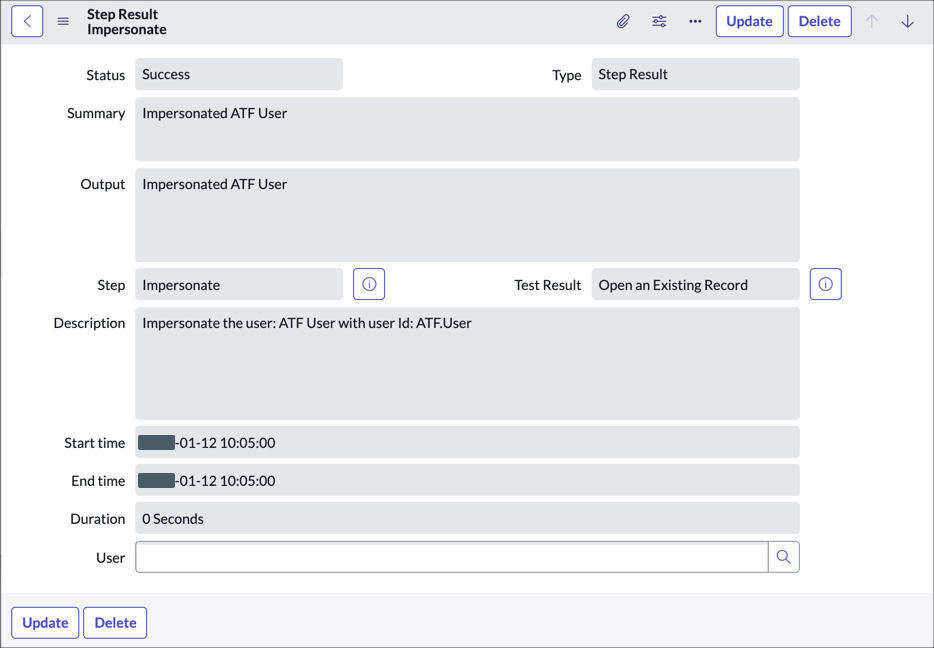Open the Test Result record preview info icon
The width and height of the screenshot is (934, 648).
click(x=825, y=283)
